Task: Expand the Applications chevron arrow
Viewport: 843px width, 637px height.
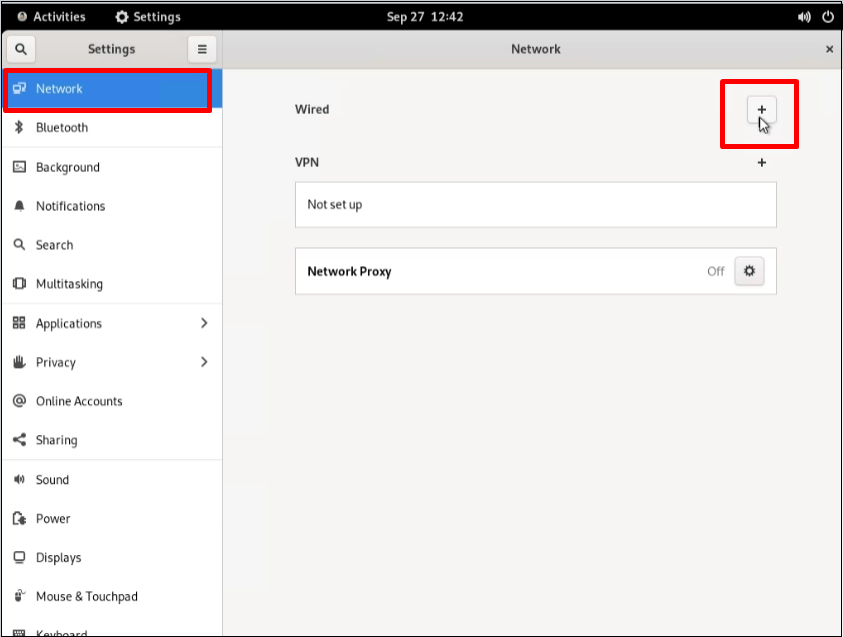Action: coord(204,323)
